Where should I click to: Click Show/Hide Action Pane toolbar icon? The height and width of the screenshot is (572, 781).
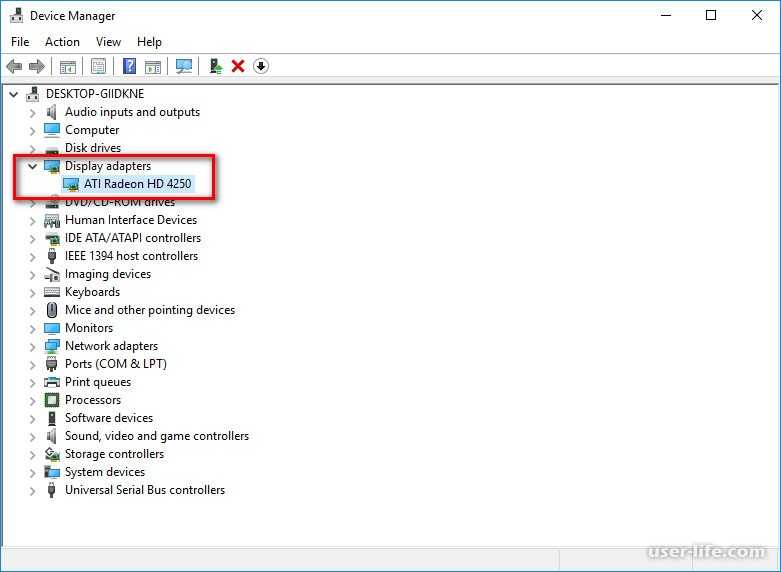click(x=153, y=66)
